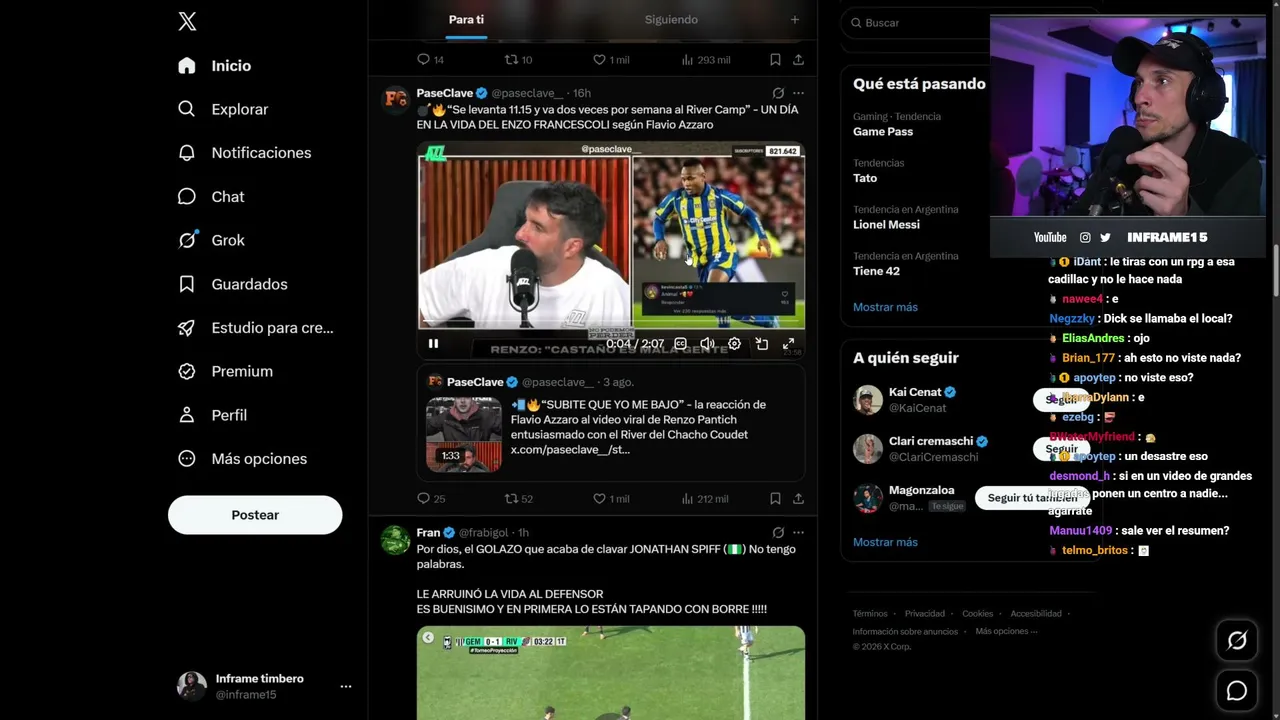1280x720 pixels.
Task: Click the Grok icon on Fran's post
Action: tap(778, 532)
